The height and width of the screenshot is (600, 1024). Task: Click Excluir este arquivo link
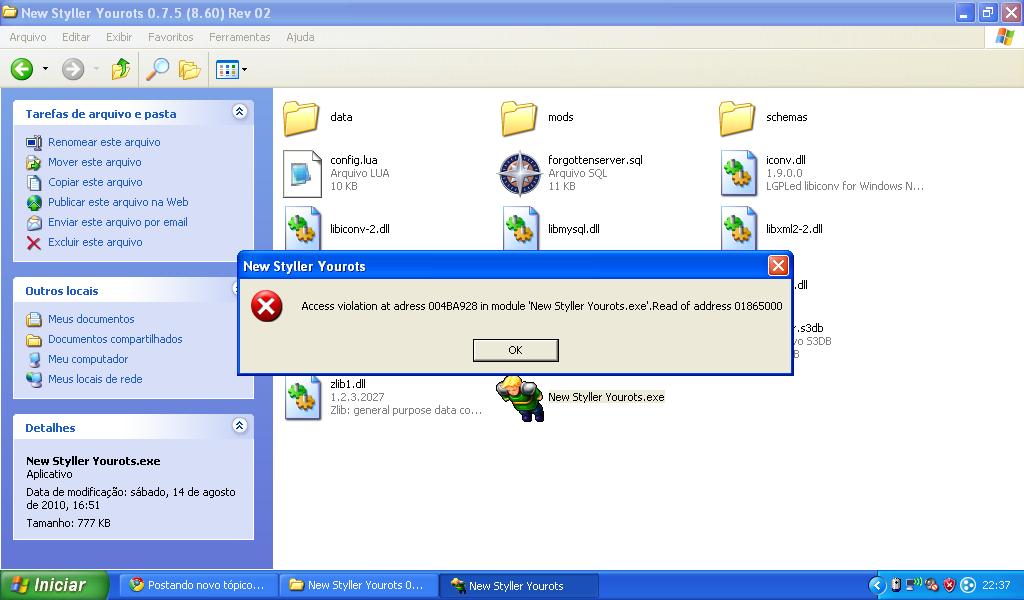click(95, 242)
